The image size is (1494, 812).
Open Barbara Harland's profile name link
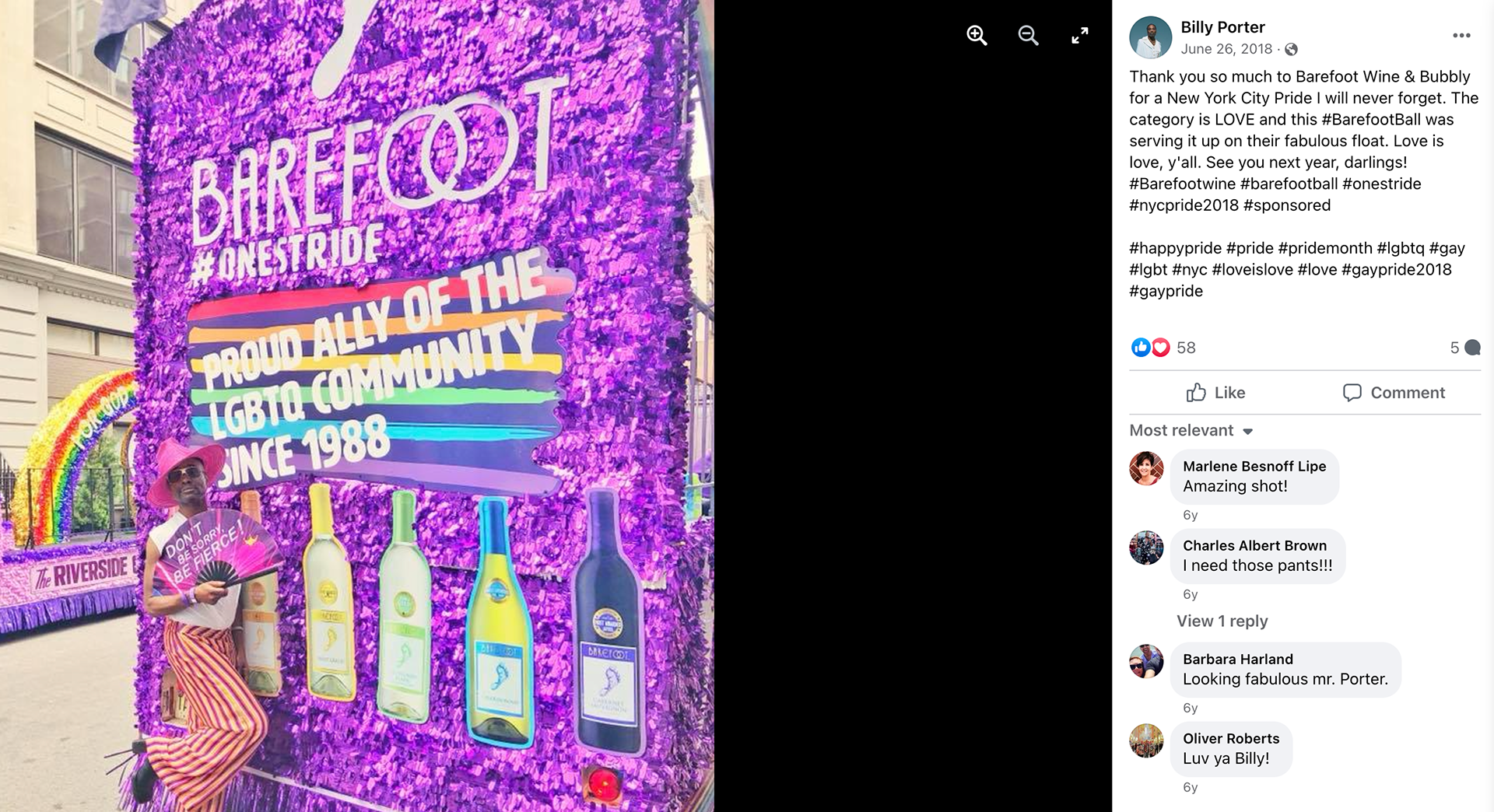pos(1238,659)
